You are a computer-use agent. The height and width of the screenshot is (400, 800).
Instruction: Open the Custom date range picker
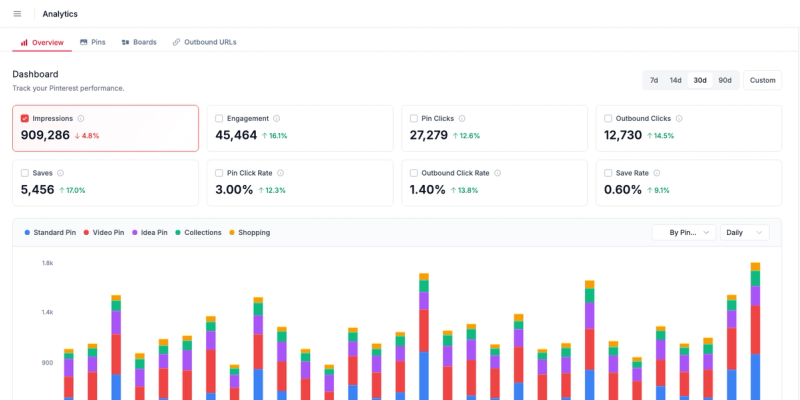point(762,80)
